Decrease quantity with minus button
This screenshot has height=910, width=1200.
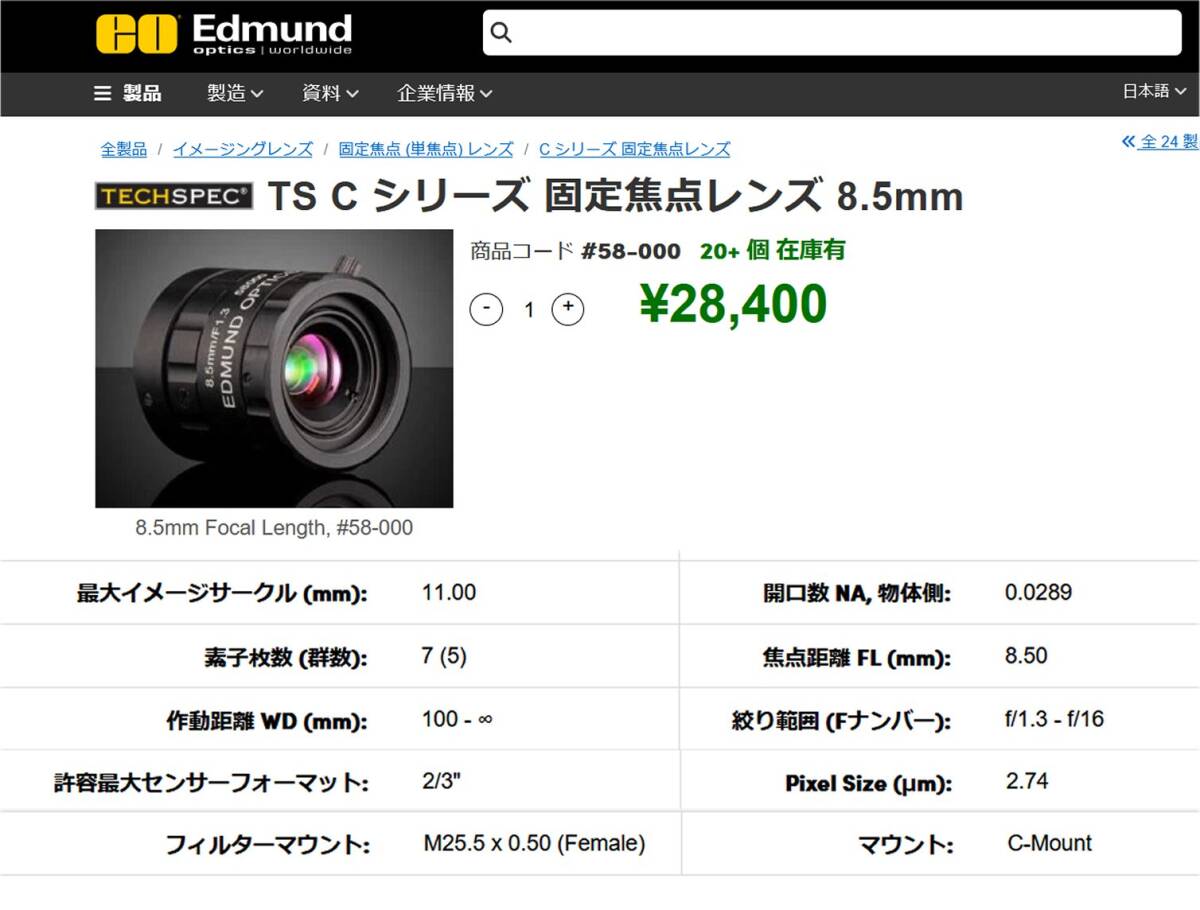(486, 309)
